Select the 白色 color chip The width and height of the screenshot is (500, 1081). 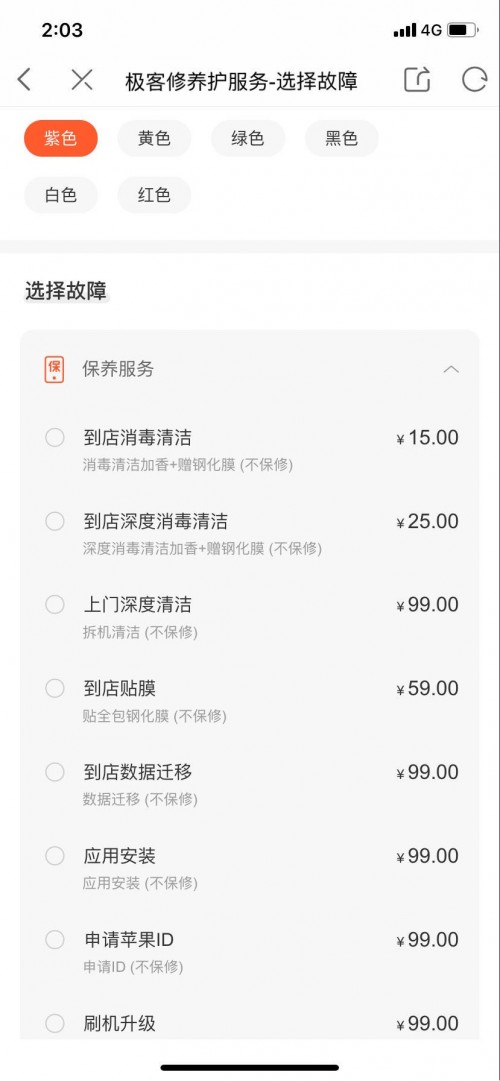[x=61, y=195]
